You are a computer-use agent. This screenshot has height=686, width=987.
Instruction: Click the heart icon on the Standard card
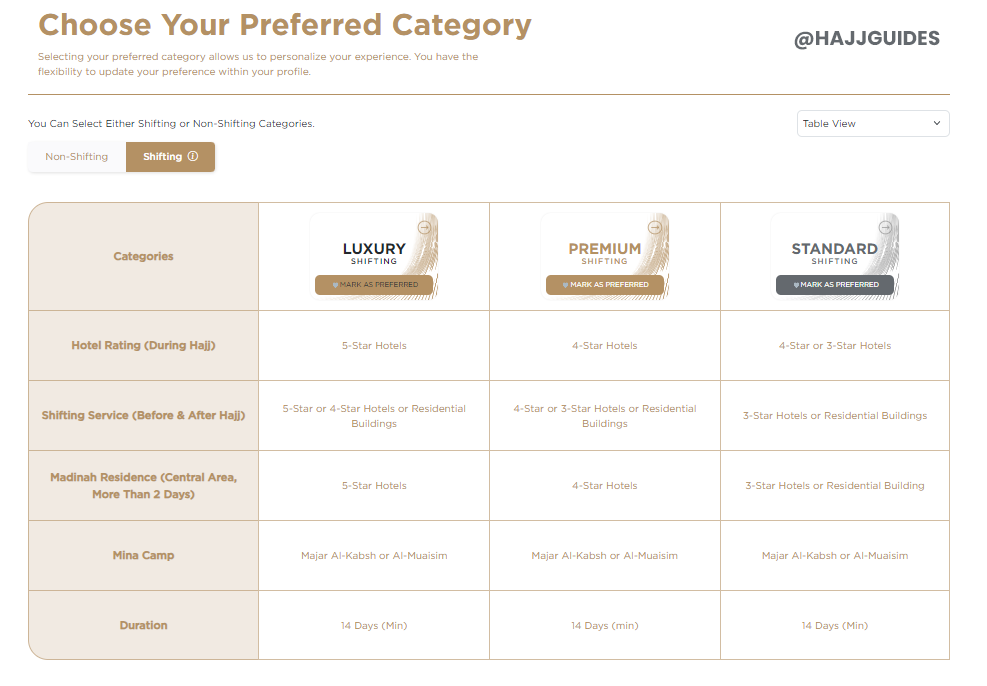[x=797, y=285]
